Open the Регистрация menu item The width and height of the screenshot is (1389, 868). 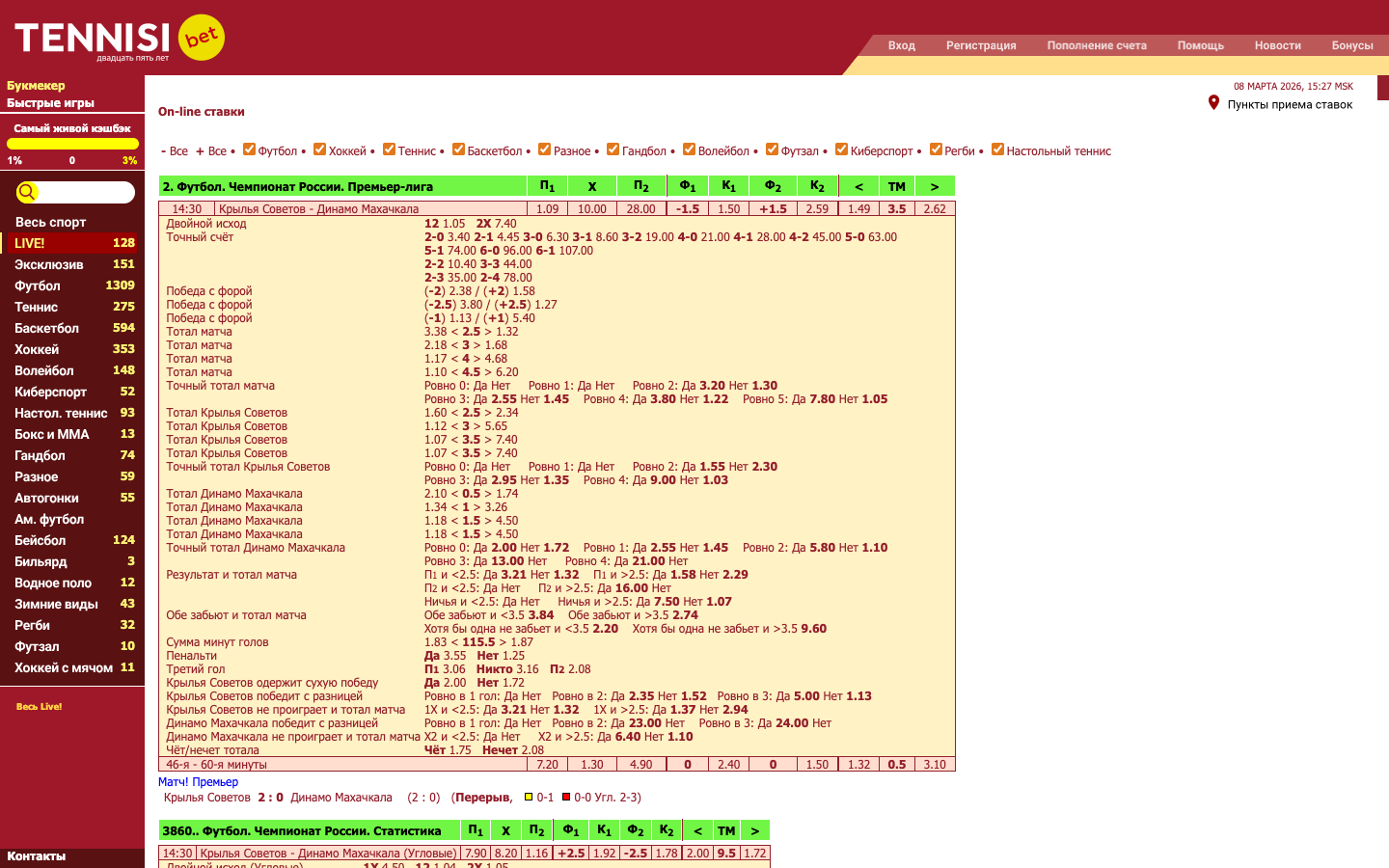[x=981, y=45]
